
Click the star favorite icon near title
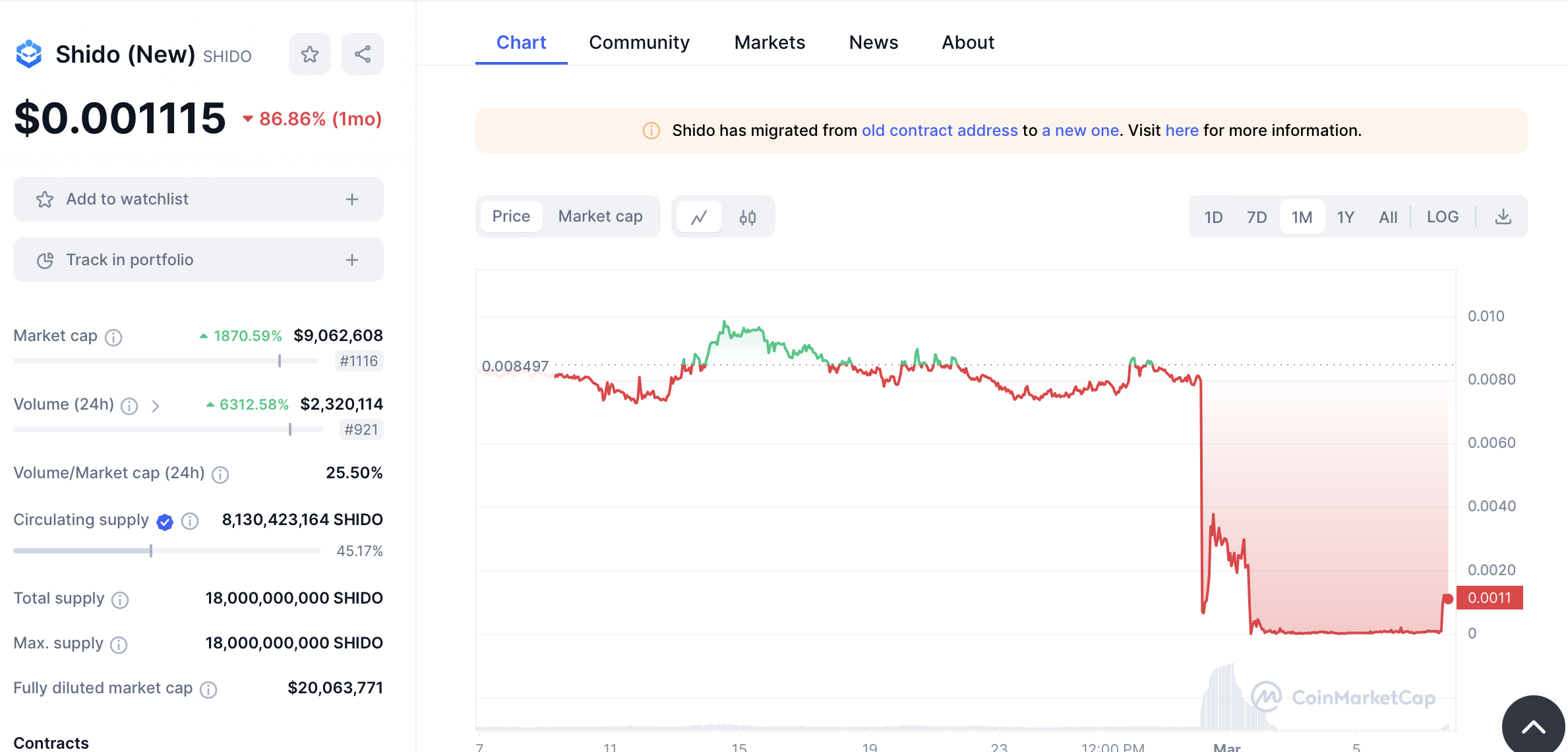310,54
